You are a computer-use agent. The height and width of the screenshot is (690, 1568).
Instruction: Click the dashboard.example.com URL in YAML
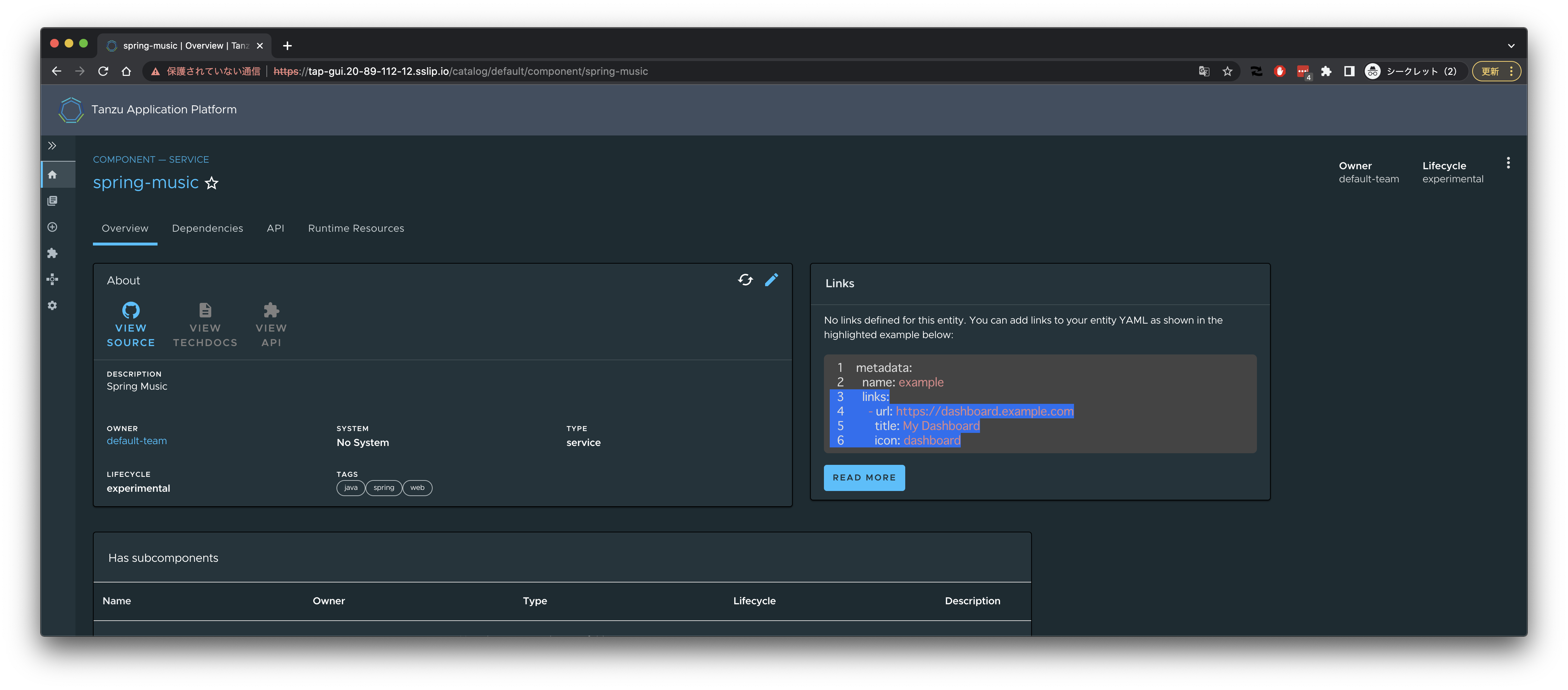point(984,412)
